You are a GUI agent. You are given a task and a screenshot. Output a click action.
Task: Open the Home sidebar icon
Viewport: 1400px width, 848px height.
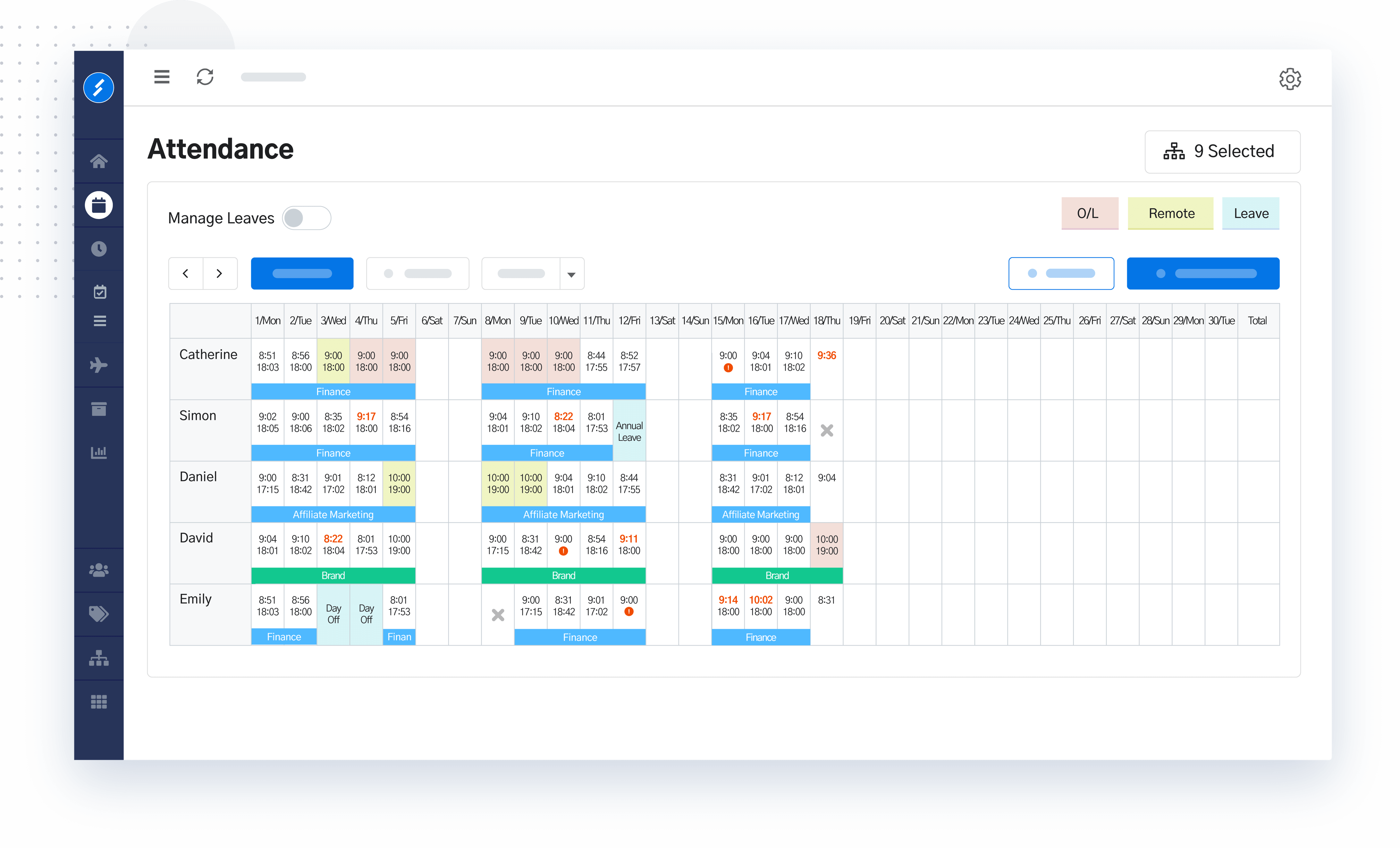coord(99,161)
